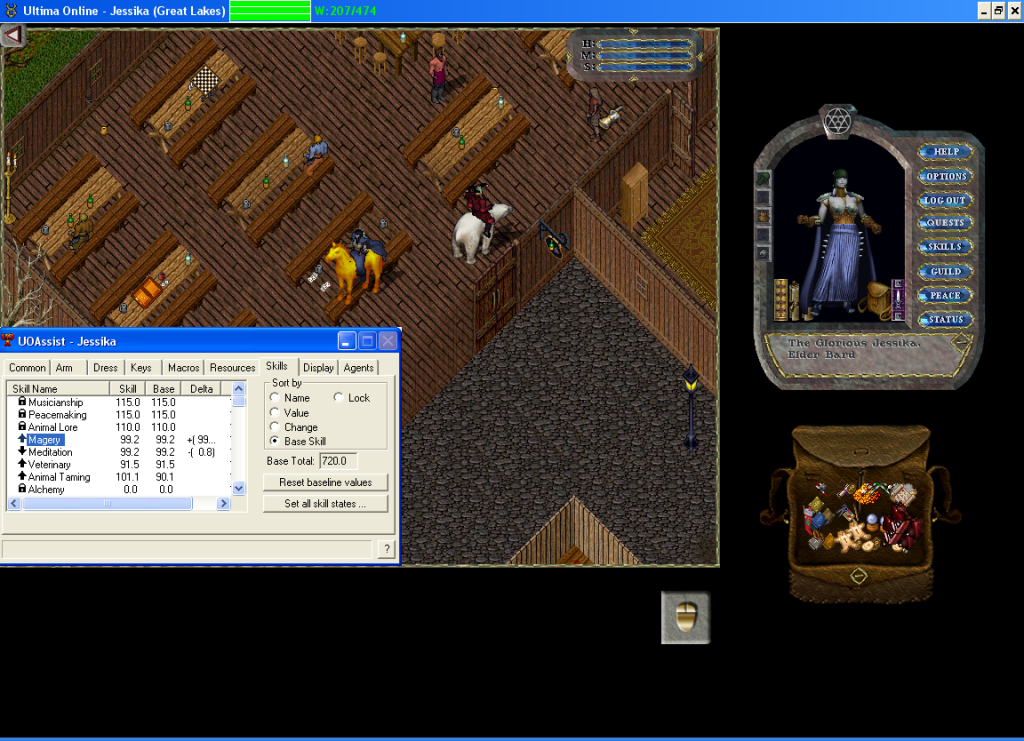Select the Name sort option
Screen dimensions: 1024x741
pos(291,398)
